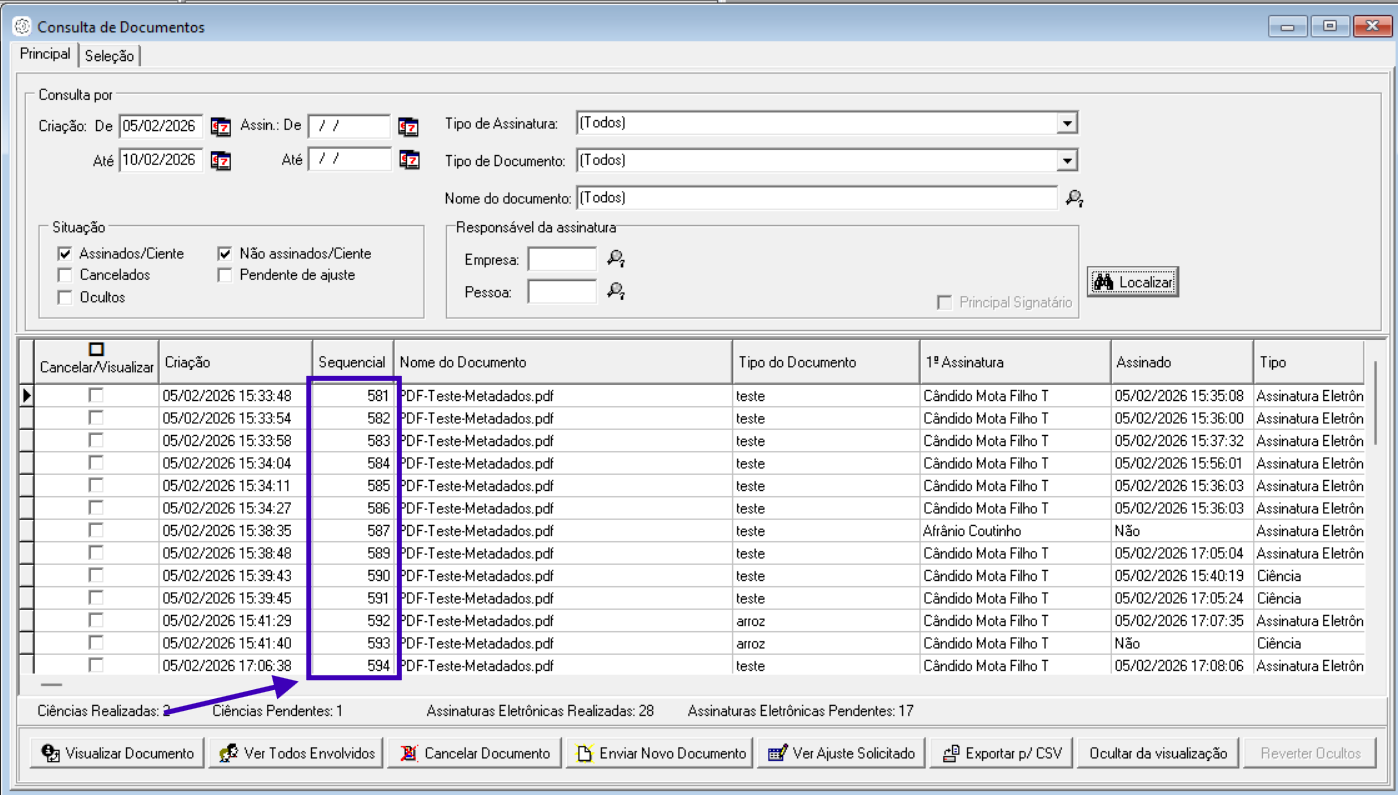Viewport: 1398px width, 795px height.
Task: Click the select-all box in Cancelar/Visualizar header
Action: pyautogui.click(x=96, y=349)
